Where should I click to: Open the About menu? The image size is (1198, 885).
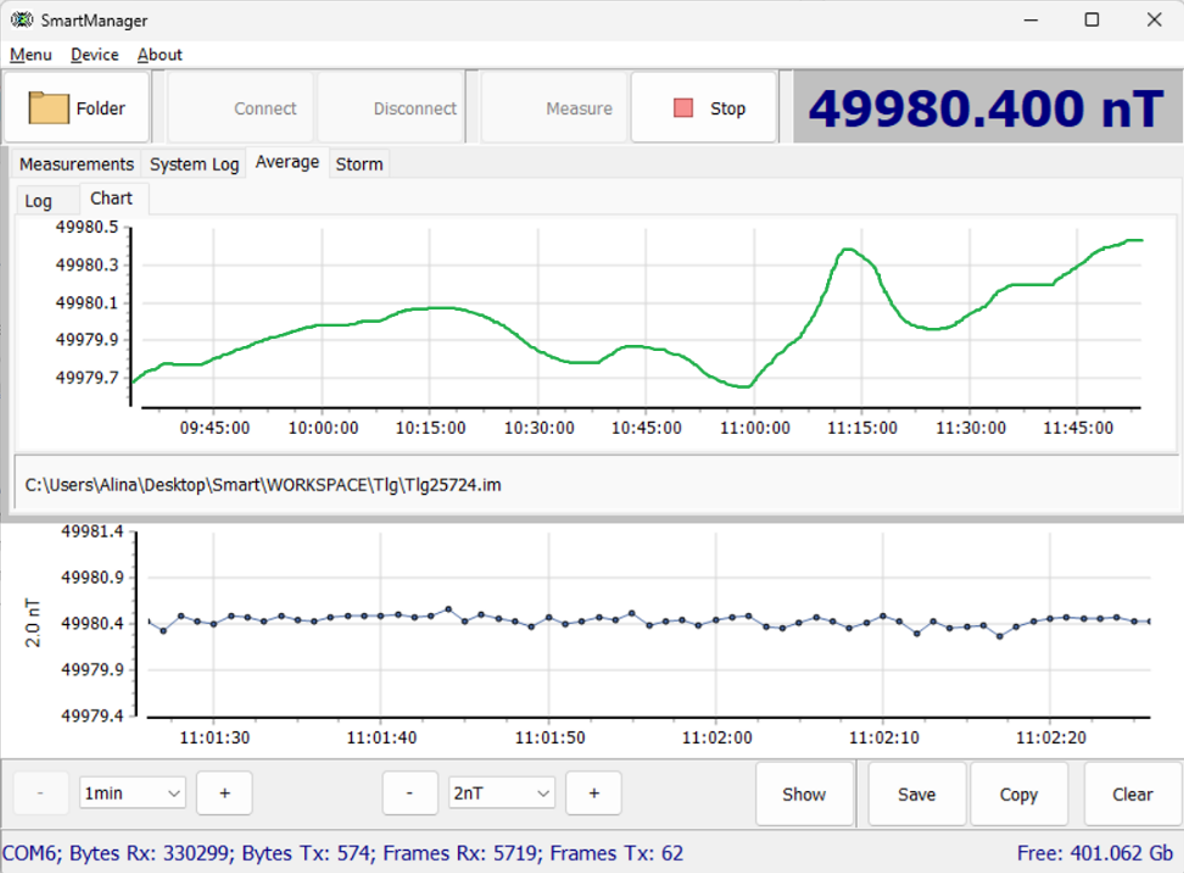(x=160, y=55)
